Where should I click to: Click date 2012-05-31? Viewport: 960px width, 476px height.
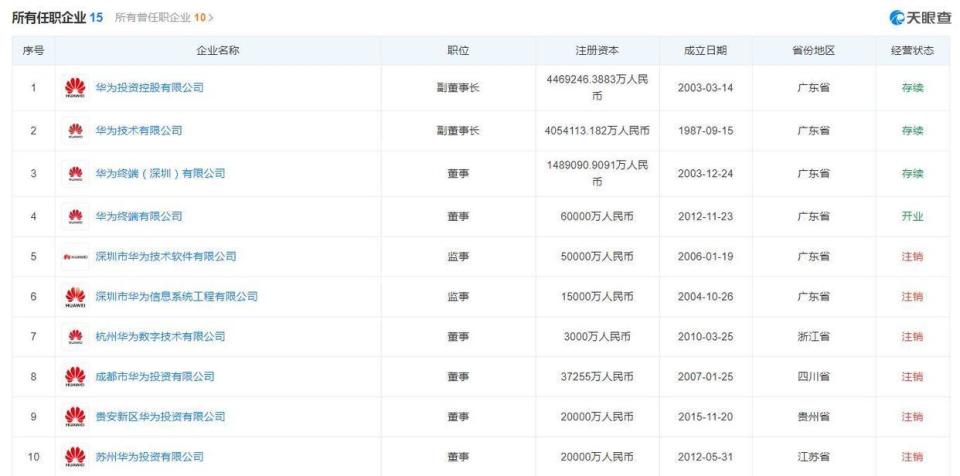[705, 456]
